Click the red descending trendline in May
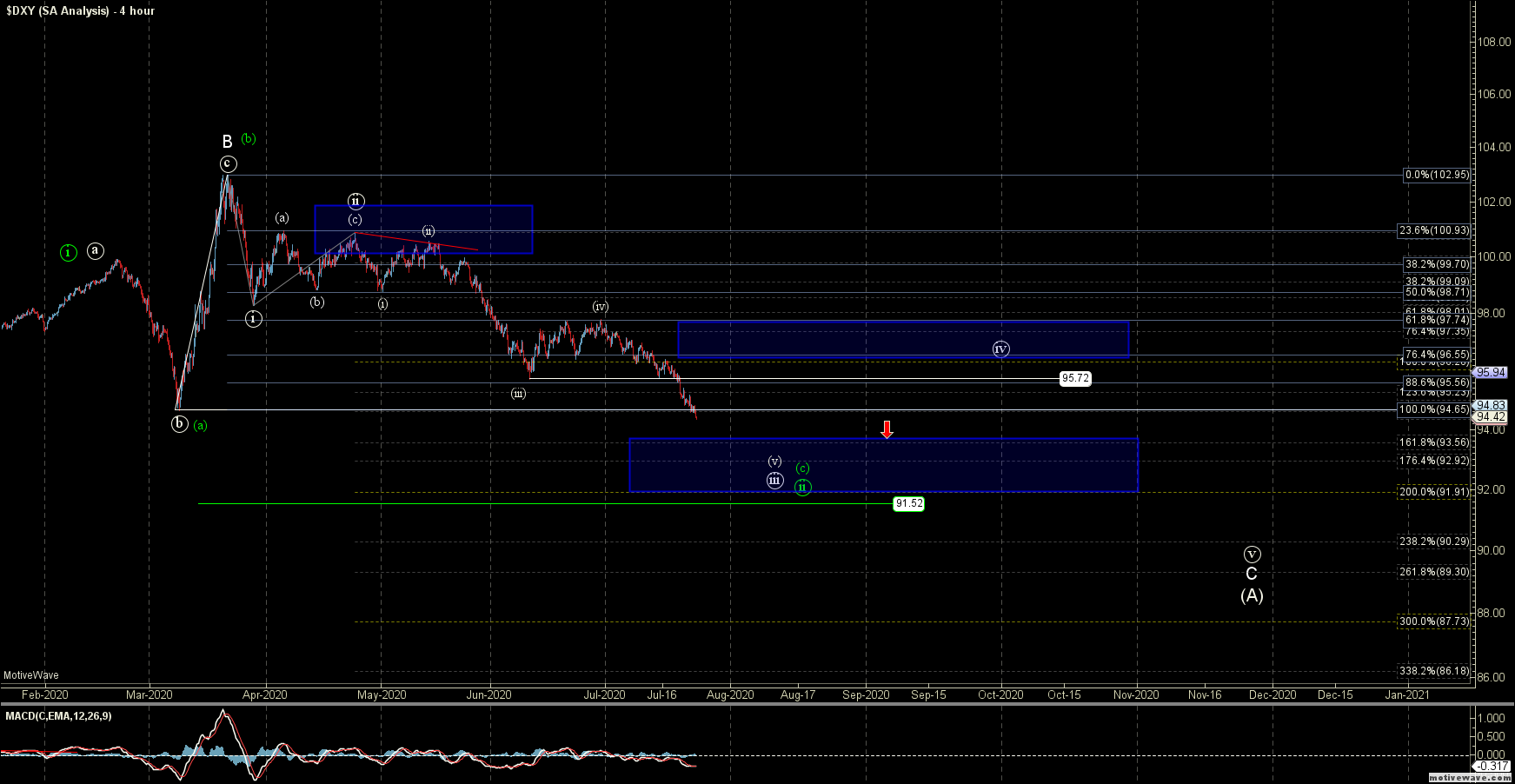The height and width of the screenshot is (784, 1515). click(x=417, y=241)
